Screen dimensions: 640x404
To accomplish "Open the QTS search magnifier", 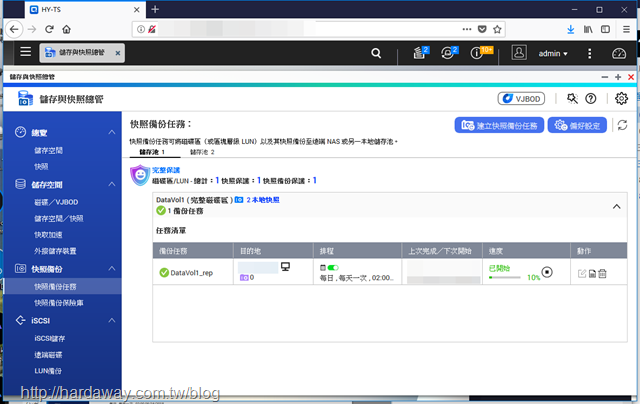I will click(376, 53).
